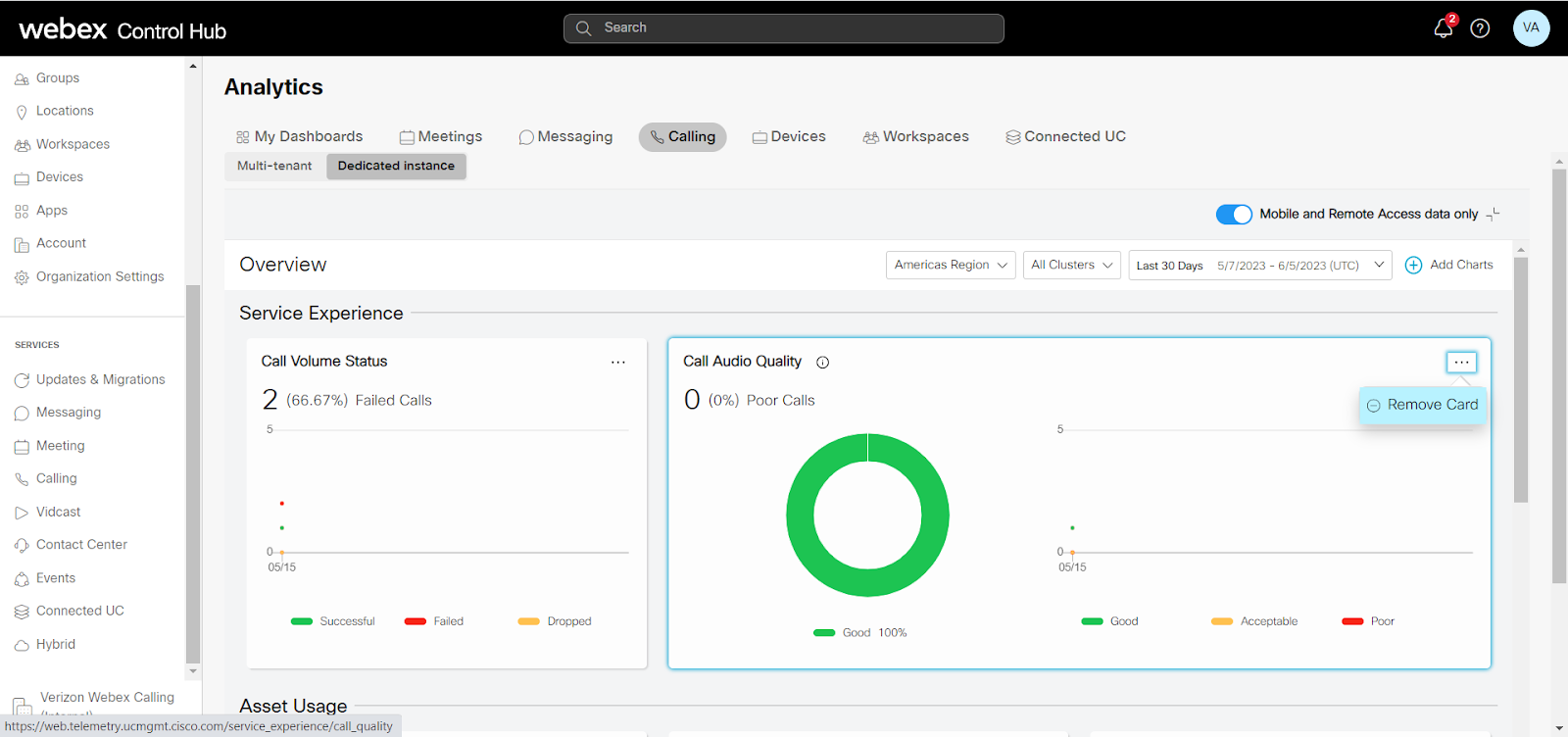Switch to the Workspaces analytics tab

pos(916,137)
